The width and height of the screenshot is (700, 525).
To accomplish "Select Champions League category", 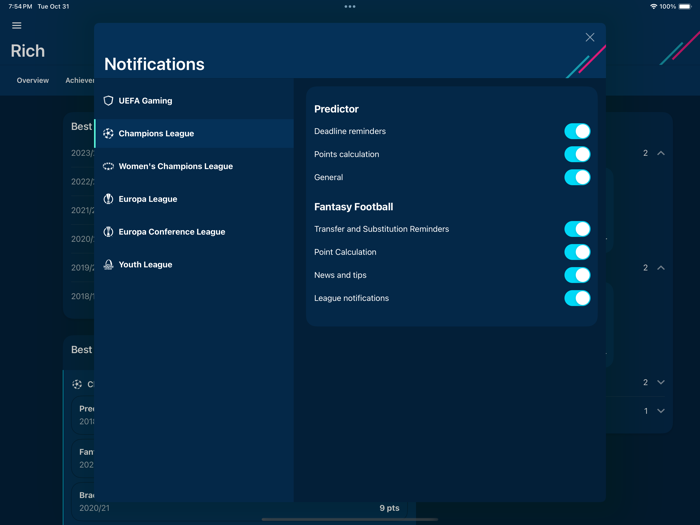I will click(x=194, y=133).
